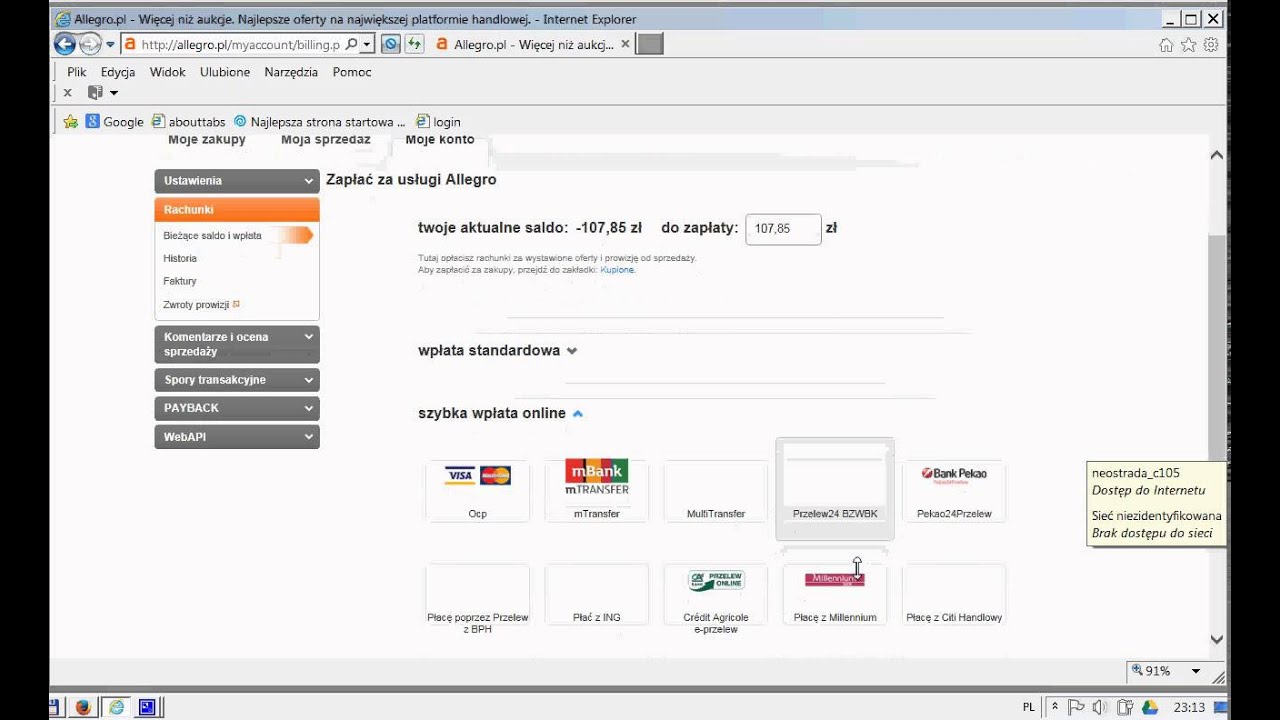This screenshot has height=720, width=1280.
Task: Open the 91% zoom level dropdown
Action: click(1196, 671)
